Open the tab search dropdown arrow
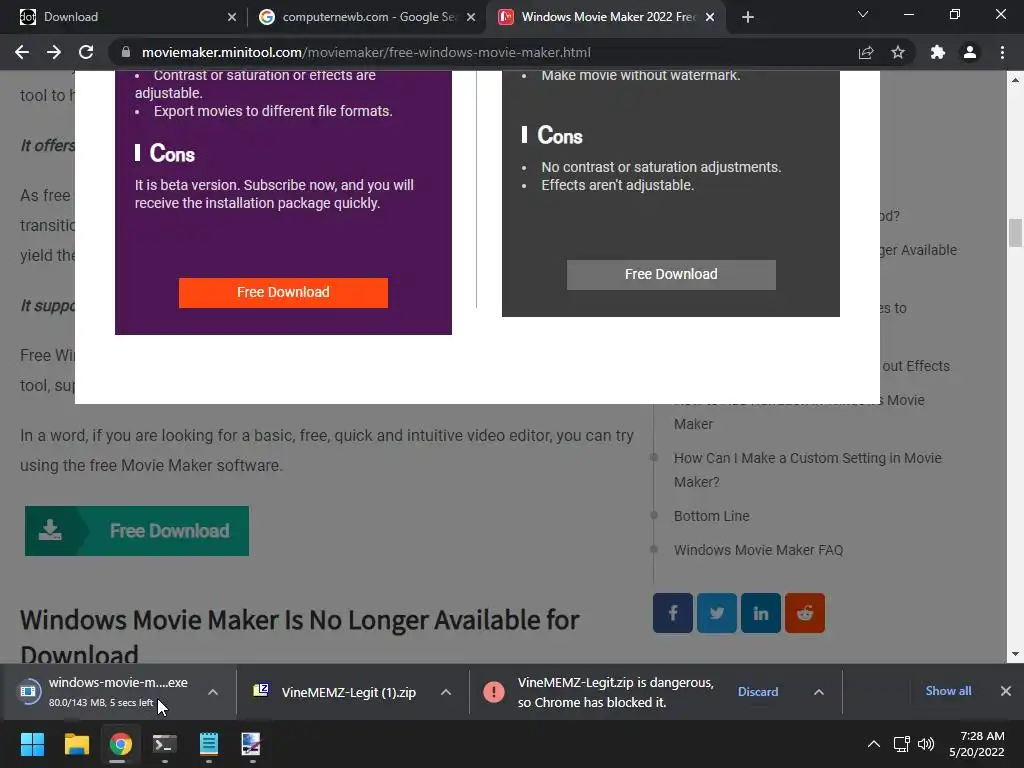 863,14
